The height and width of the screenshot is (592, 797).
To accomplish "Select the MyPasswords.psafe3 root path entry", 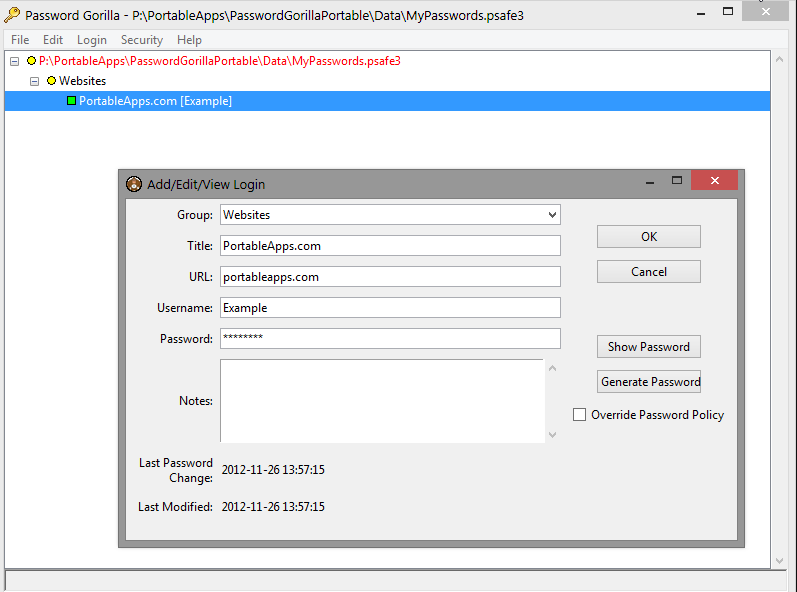I will click(220, 61).
